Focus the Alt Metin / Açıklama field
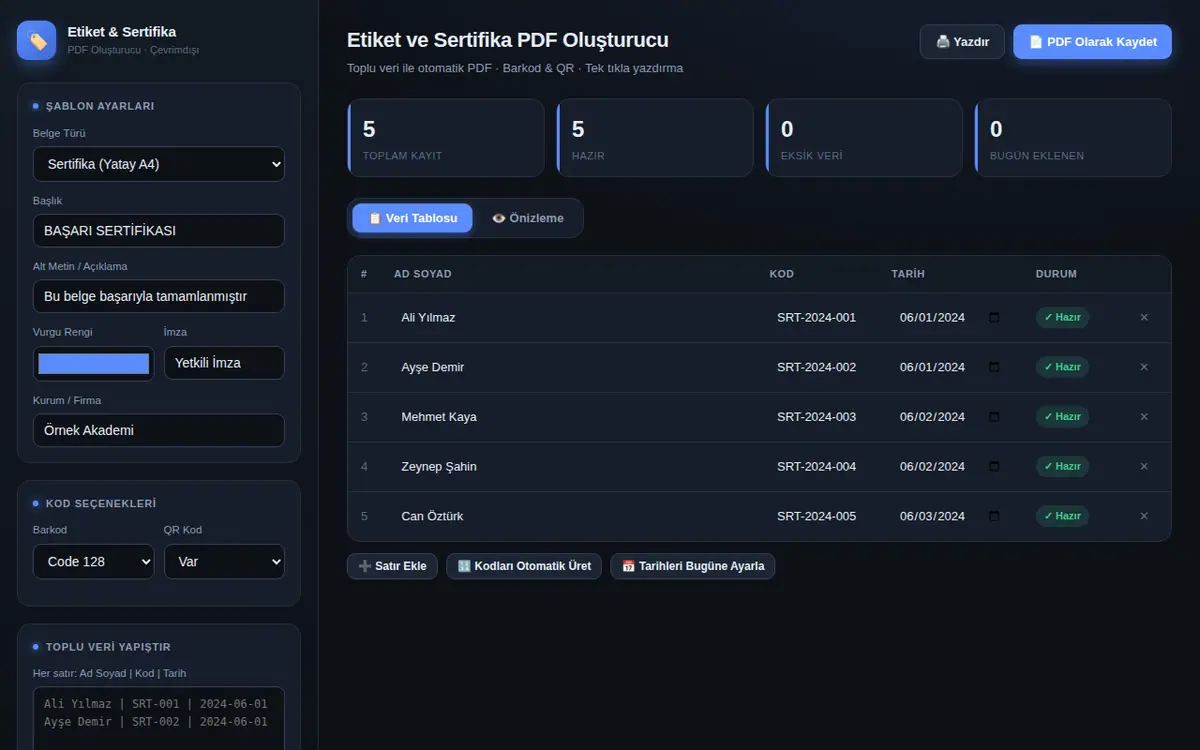1200x750 pixels. [x=159, y=296]
